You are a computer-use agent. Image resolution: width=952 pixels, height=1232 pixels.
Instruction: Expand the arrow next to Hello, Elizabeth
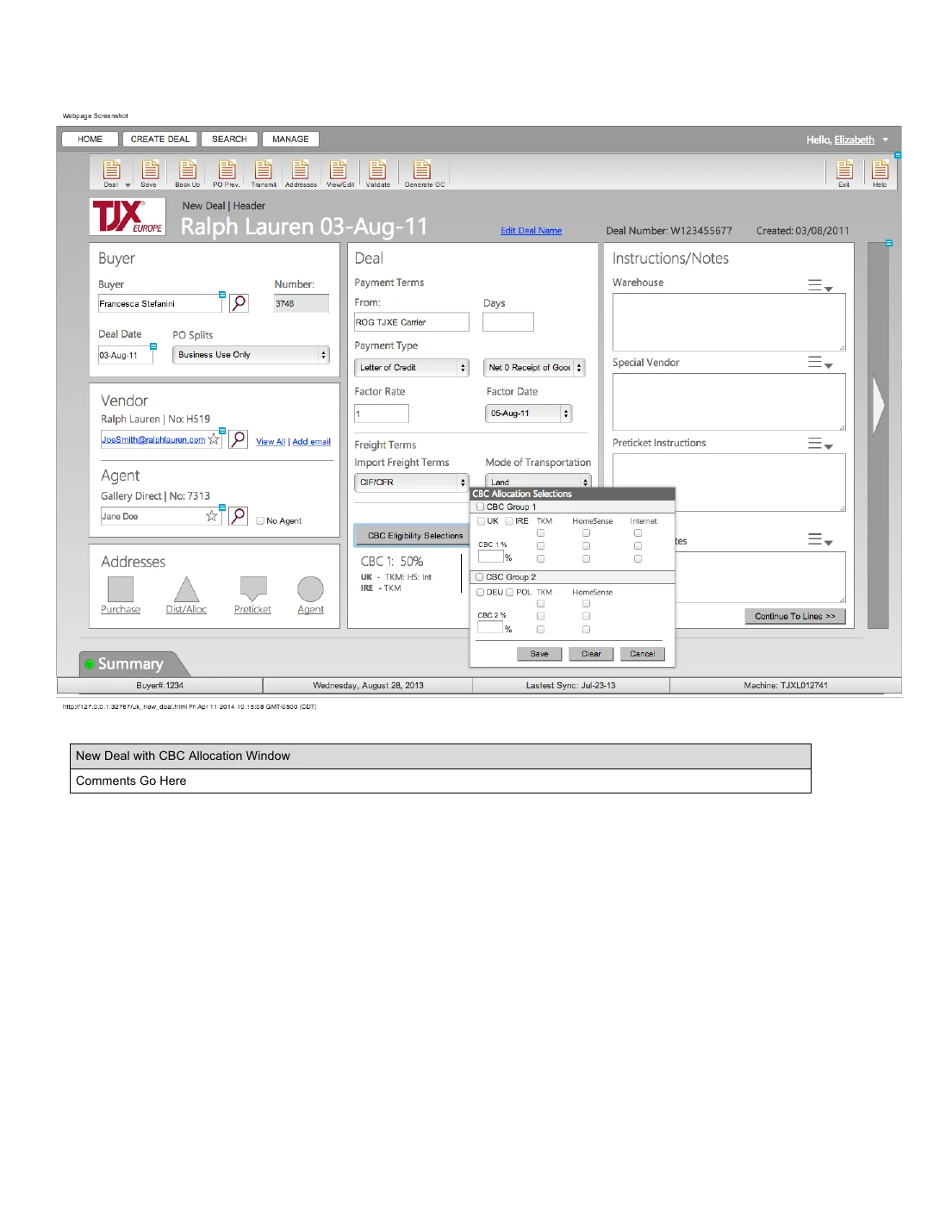pos(885,140)
